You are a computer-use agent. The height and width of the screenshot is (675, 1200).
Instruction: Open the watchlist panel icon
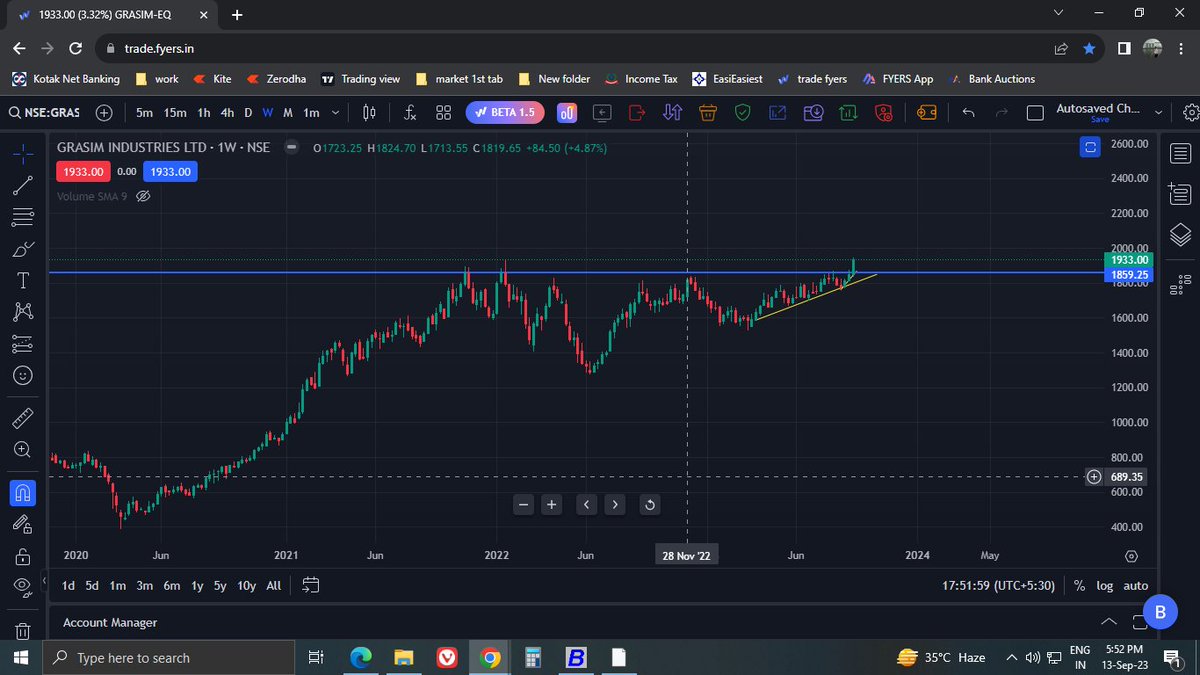(1180, 153)
